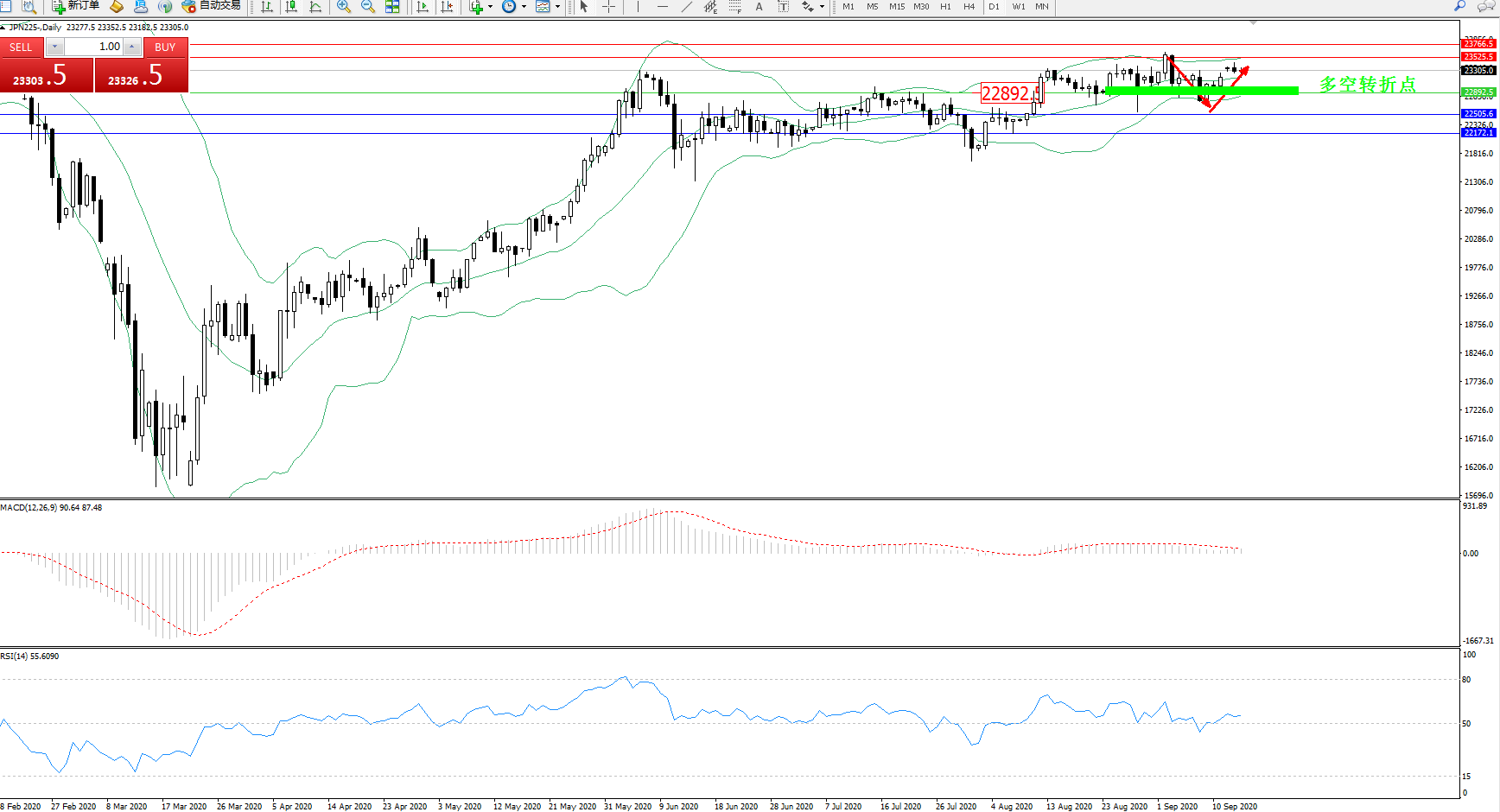Toggle chart auto scroll
Viewport: 1500px width, 812px height.
click(x=422, y=6)
